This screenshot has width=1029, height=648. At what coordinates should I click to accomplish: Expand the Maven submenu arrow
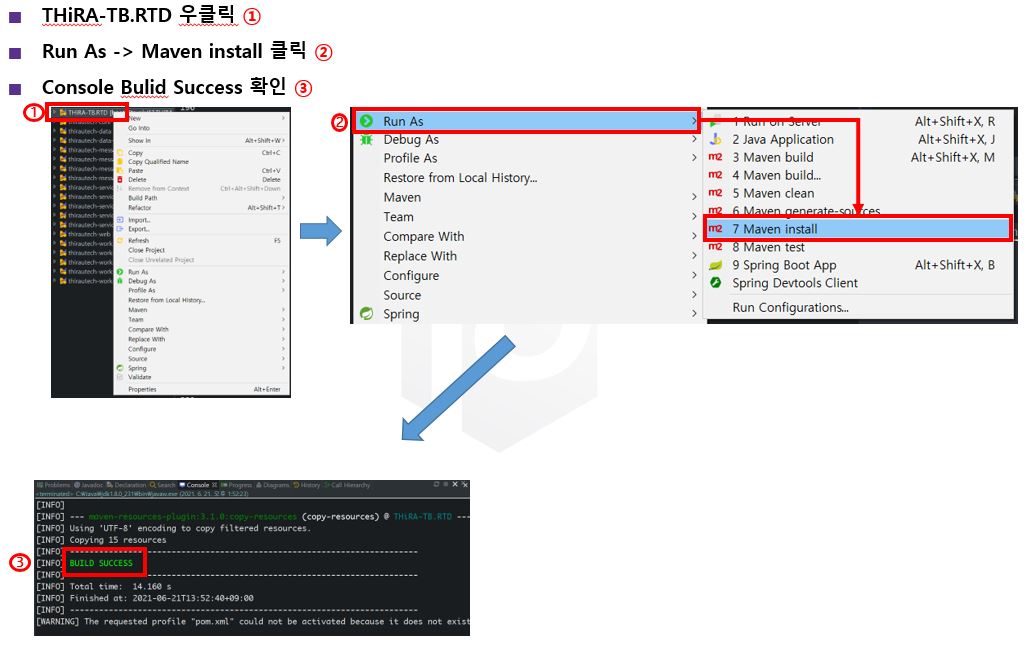coord(694,198)
